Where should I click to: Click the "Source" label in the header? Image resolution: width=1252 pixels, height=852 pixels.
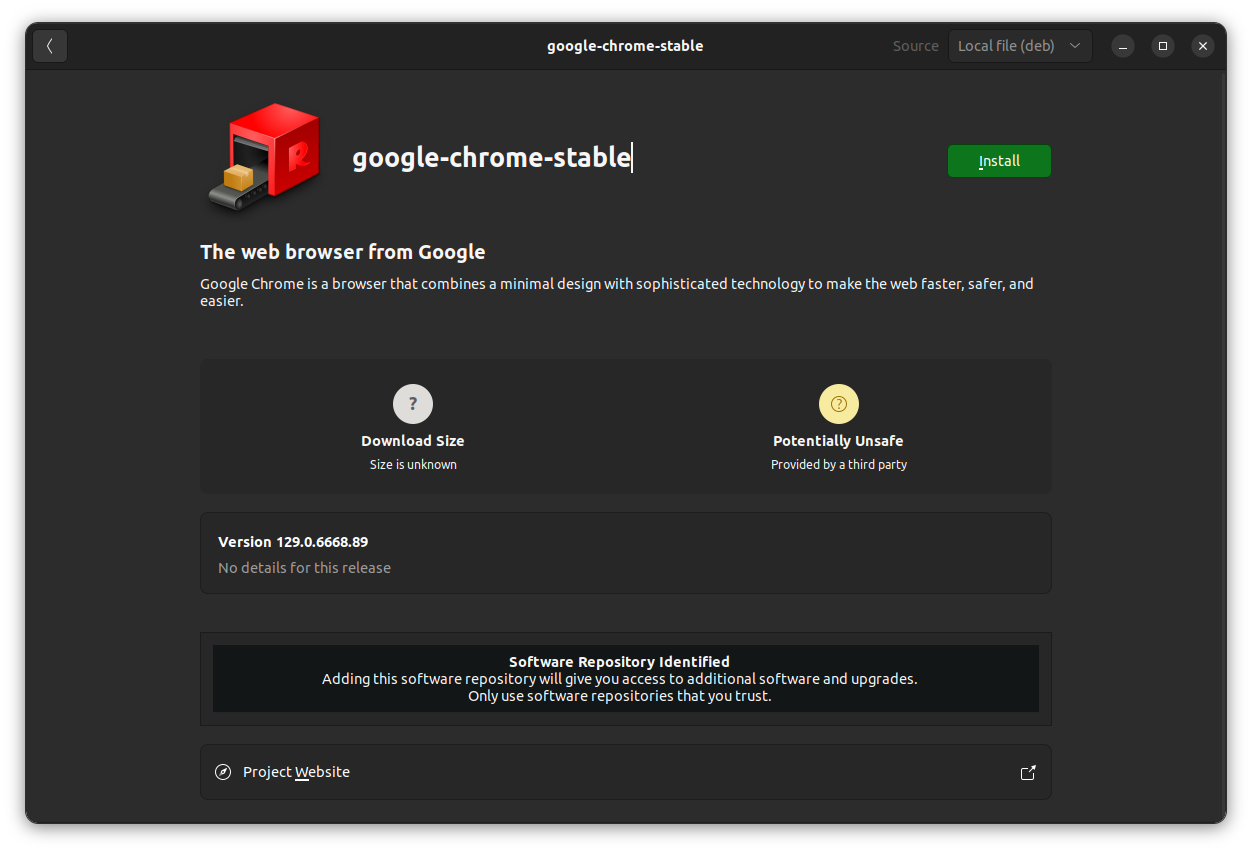click(x=916, y=46)
